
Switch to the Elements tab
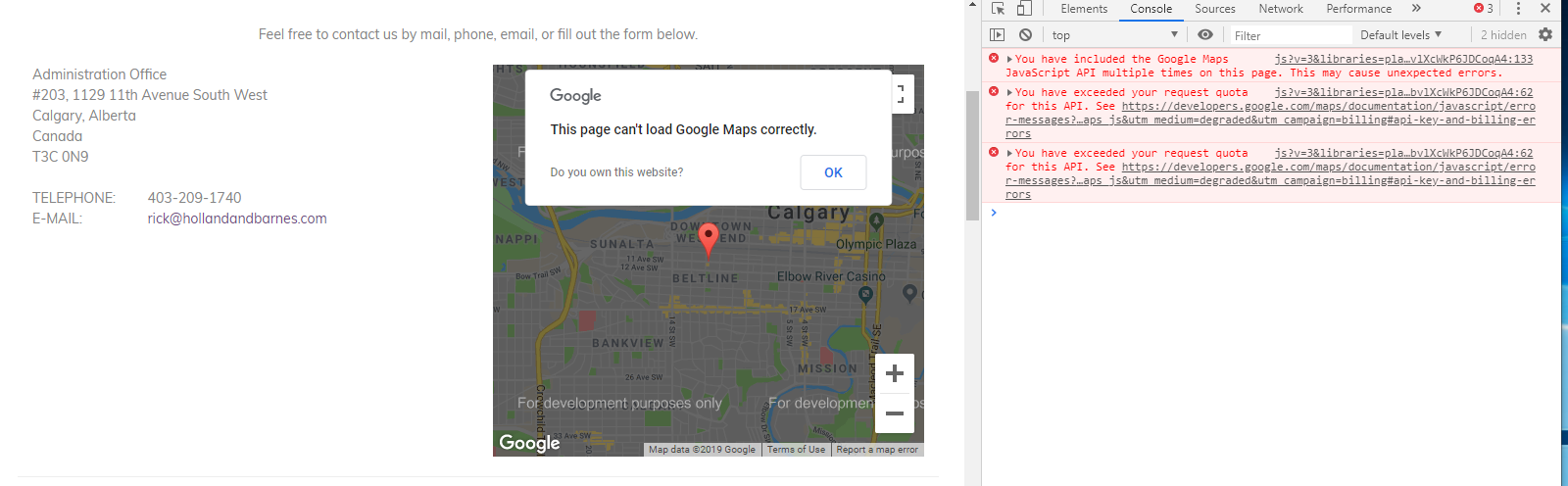tap(1084, 9)
